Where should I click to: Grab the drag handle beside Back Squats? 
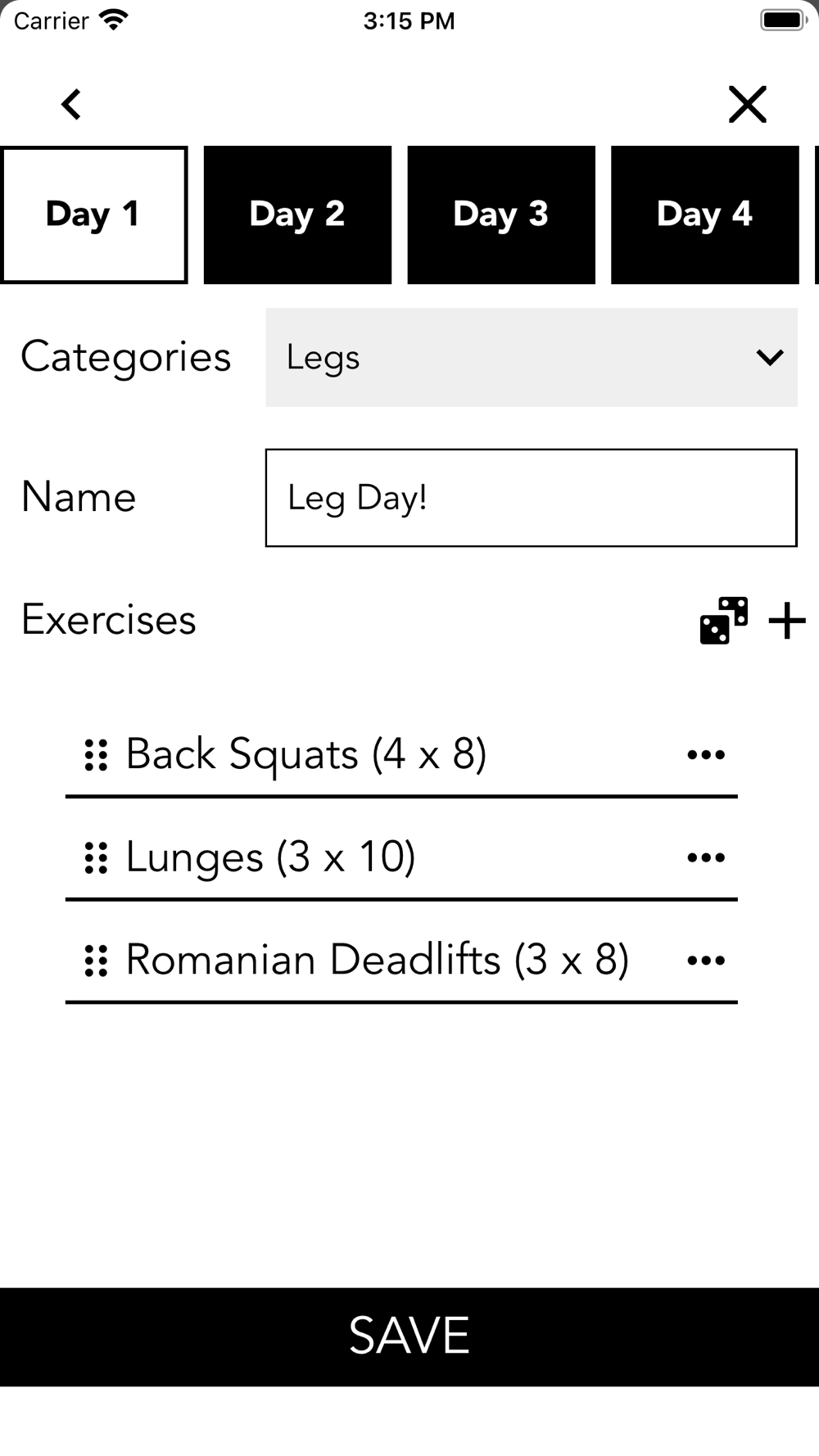tap(97, 755)
